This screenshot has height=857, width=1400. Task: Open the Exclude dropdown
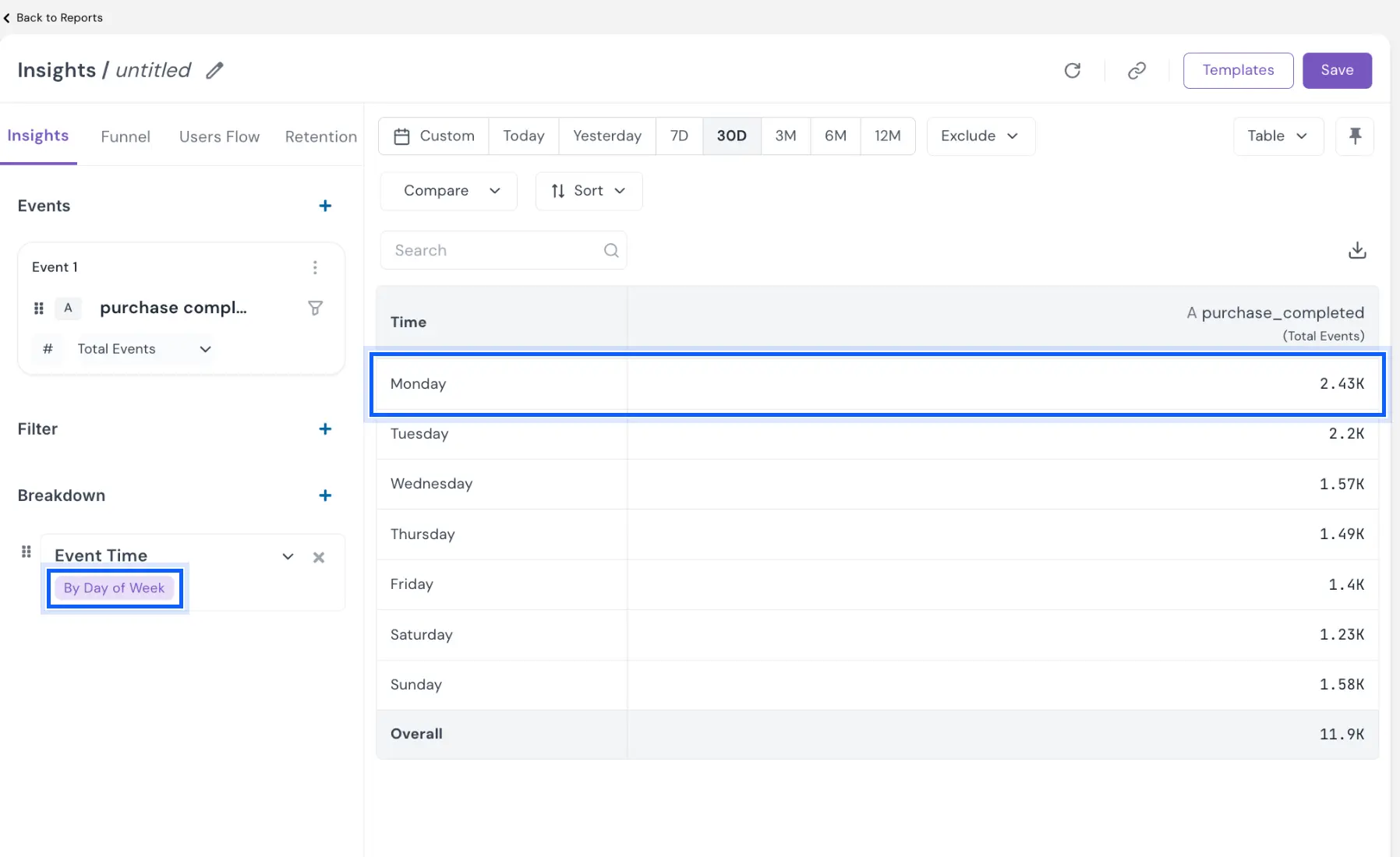[x=981, y=136]
